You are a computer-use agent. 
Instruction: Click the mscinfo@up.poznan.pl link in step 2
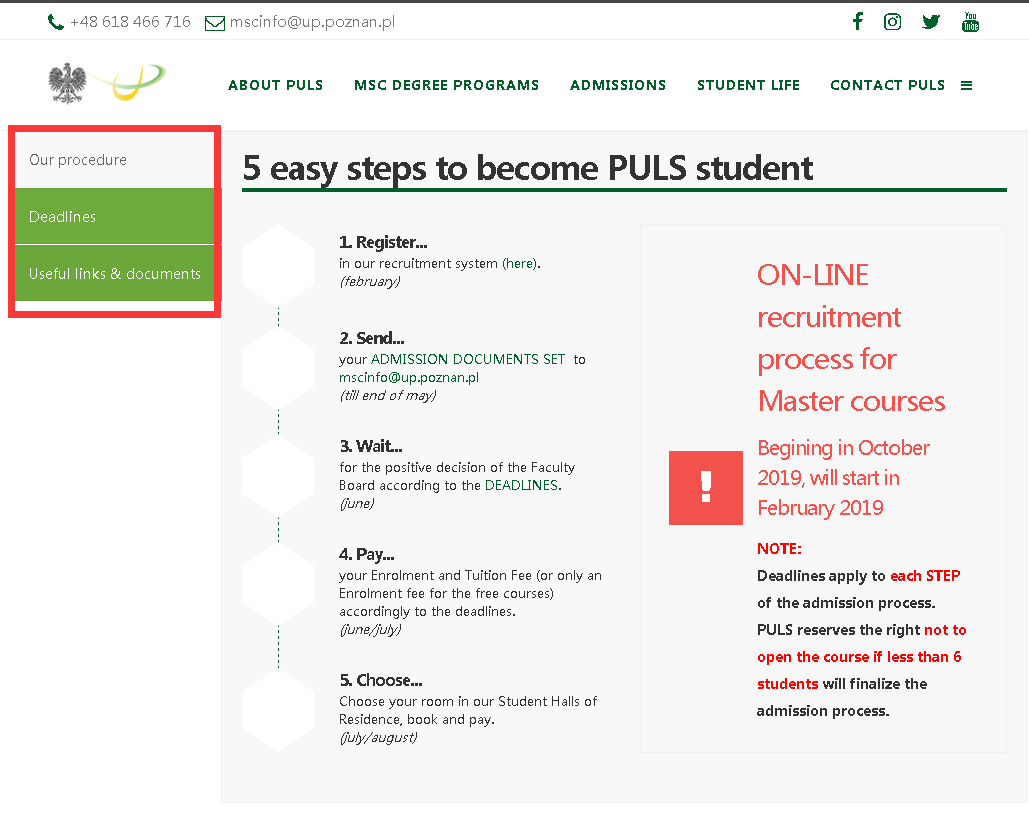[x=409, y=377]
